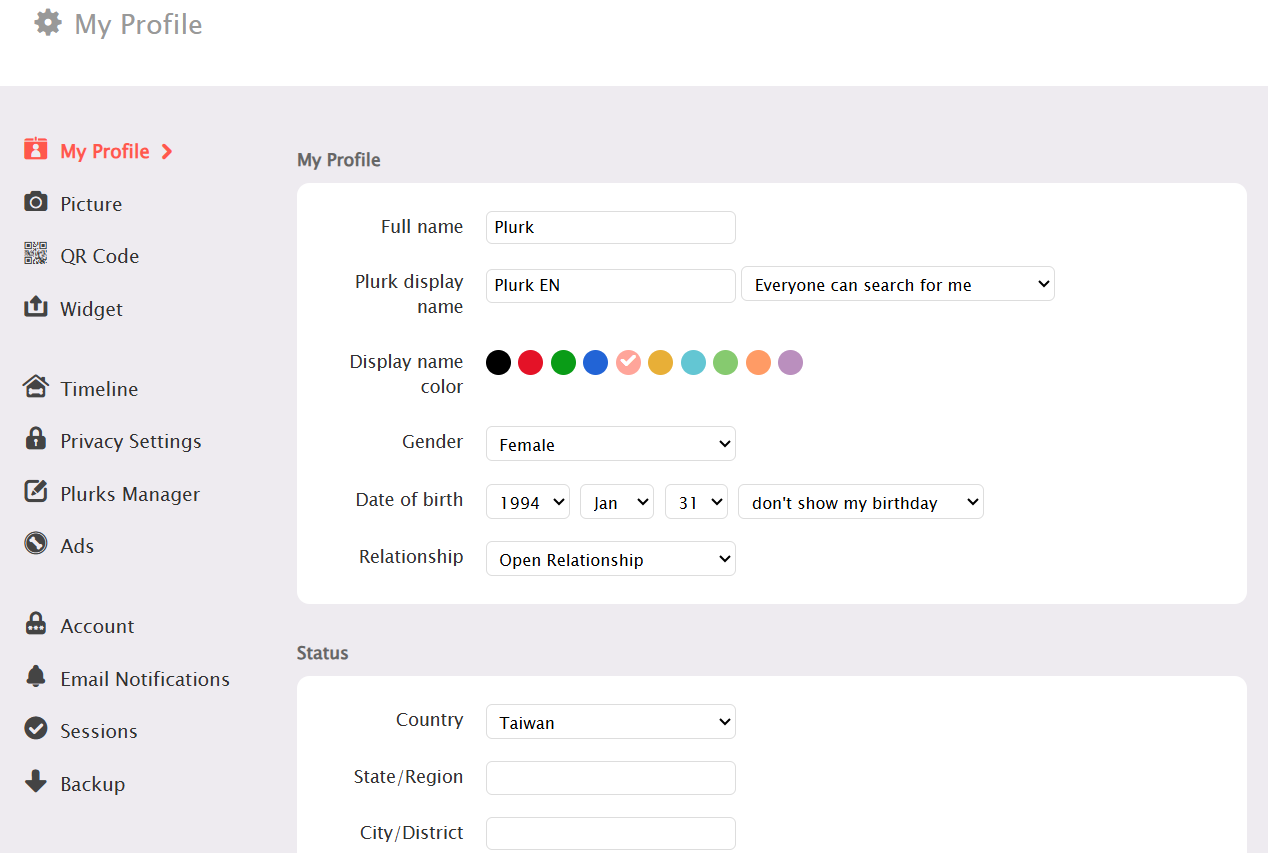1268x853 pixels.
Task: Go to the Picture settings page
Action: [x=91, y=204]
